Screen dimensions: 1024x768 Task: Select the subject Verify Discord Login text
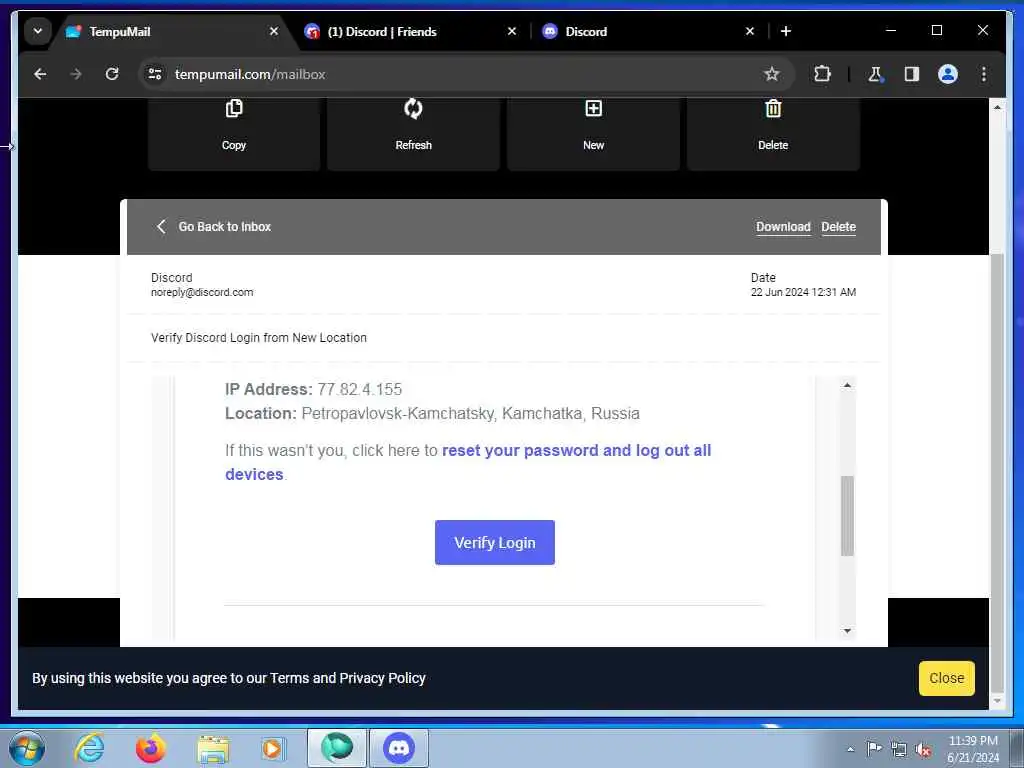(x=259, y=338)
